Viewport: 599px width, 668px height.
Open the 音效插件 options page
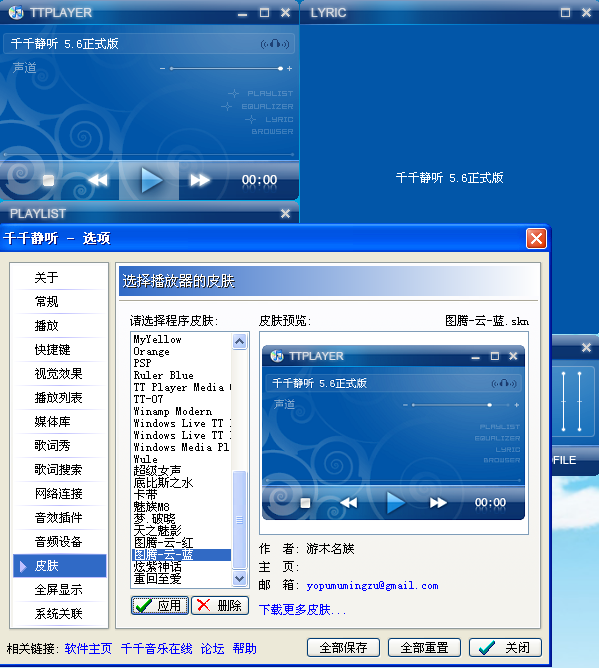pyautogui.click(x=60, y=518)
